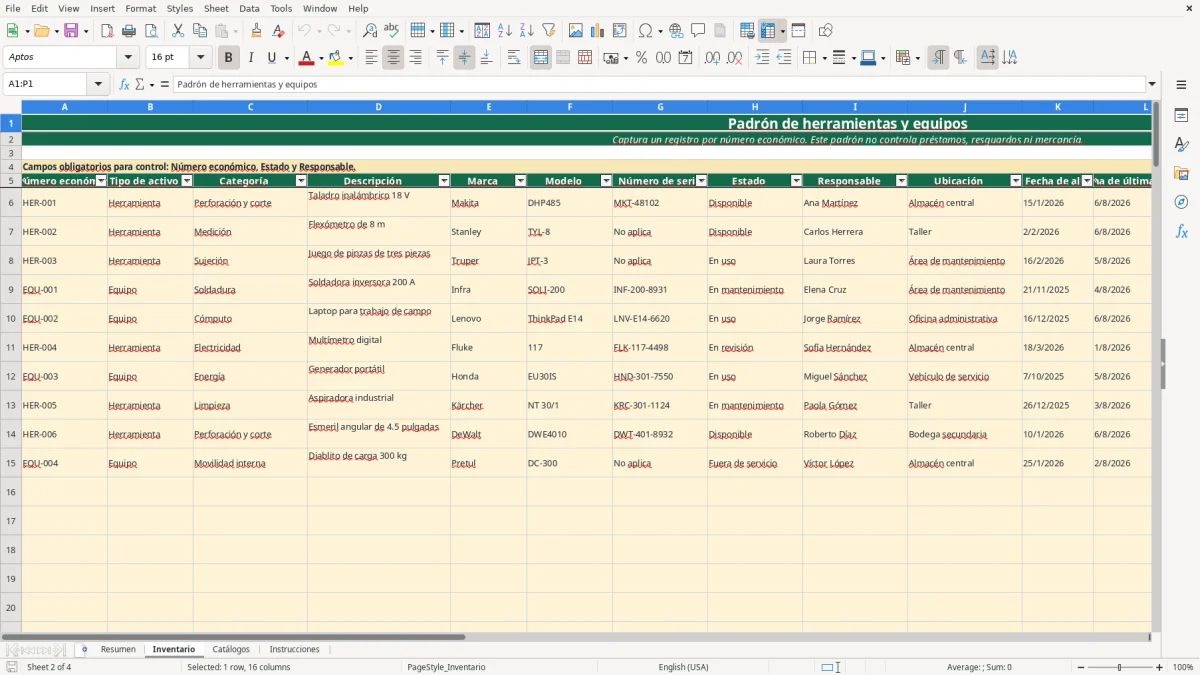1200x675 pixels.
Task: Select cell containing ThinkPad E14
Action: pyautogui.click(x=569, y=319)
